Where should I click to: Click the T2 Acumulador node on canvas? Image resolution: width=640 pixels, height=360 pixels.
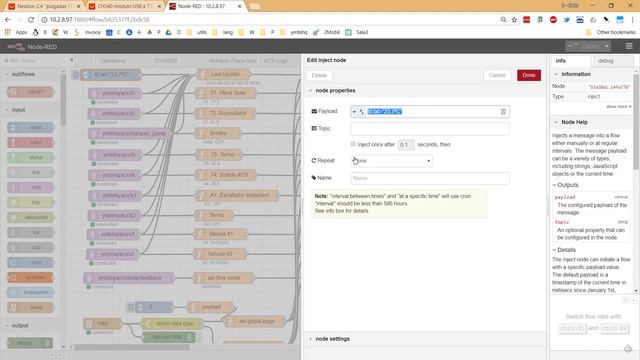227,113
